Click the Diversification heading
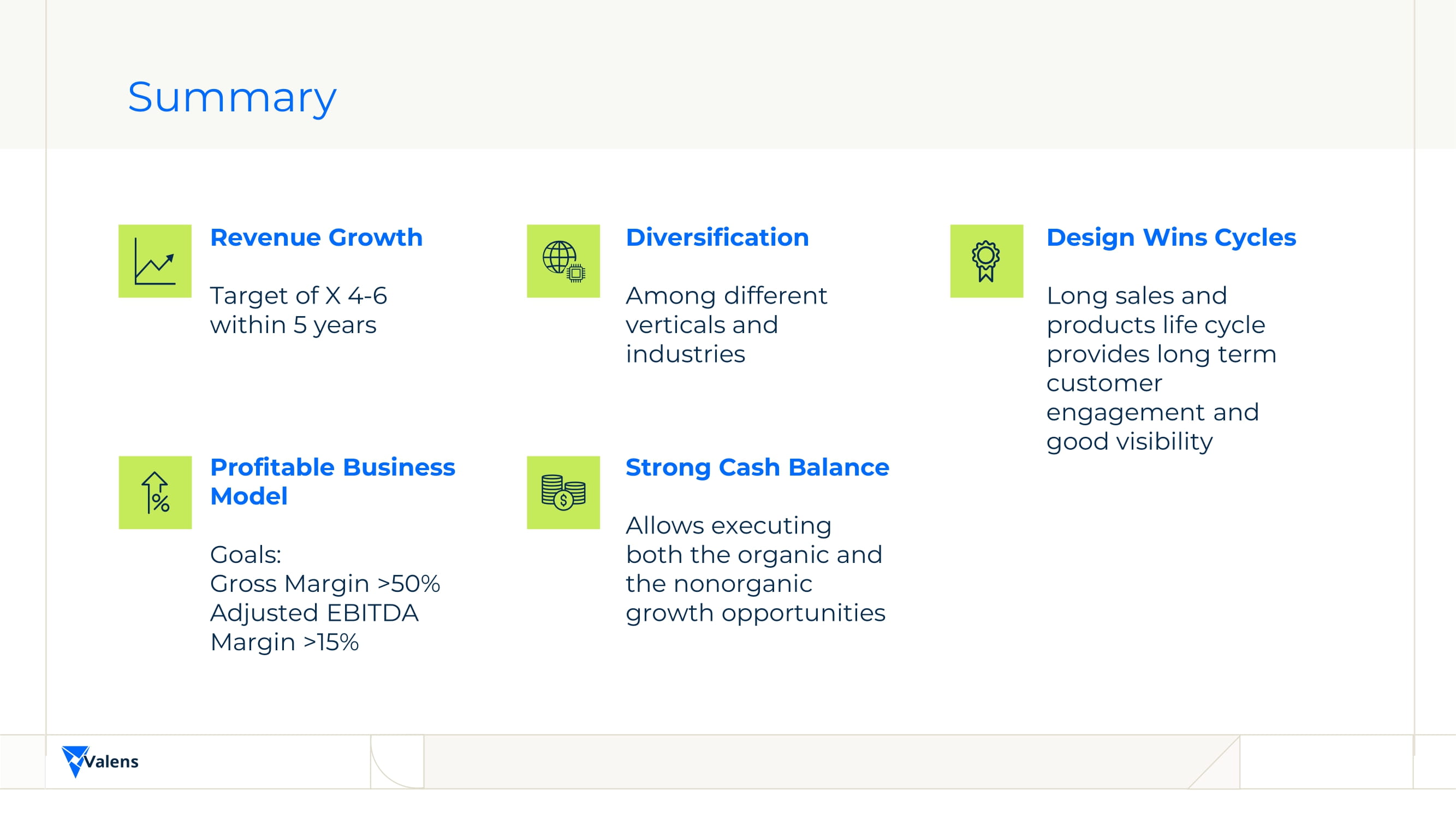1456x819 pixels. [x=717, y=238]
